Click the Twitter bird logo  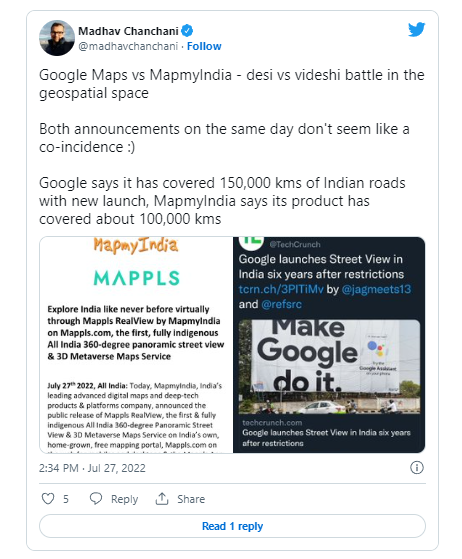point(416,30)
